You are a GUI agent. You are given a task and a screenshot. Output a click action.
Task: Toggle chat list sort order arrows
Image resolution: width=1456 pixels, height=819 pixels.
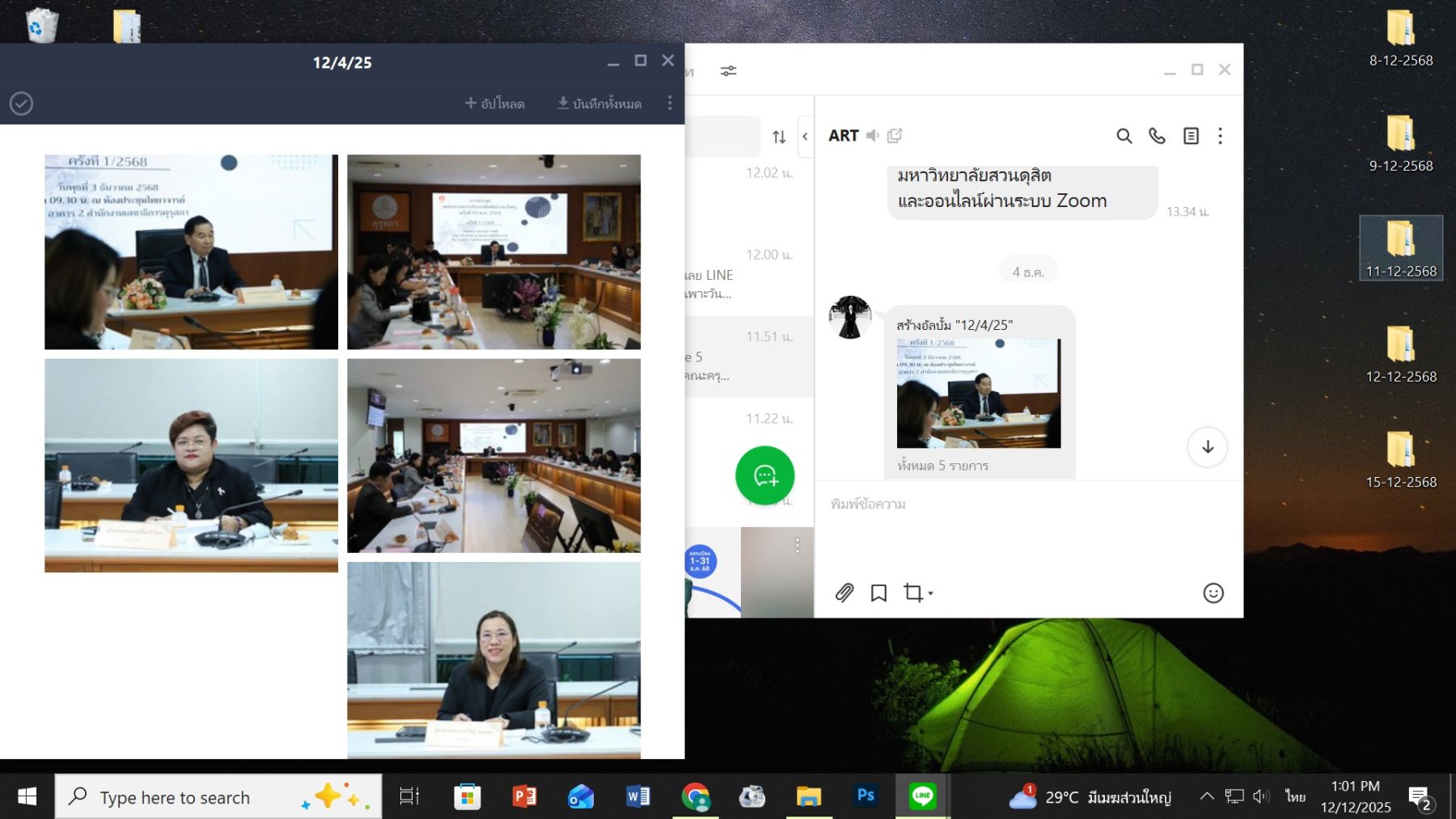(x=778, y=137)
